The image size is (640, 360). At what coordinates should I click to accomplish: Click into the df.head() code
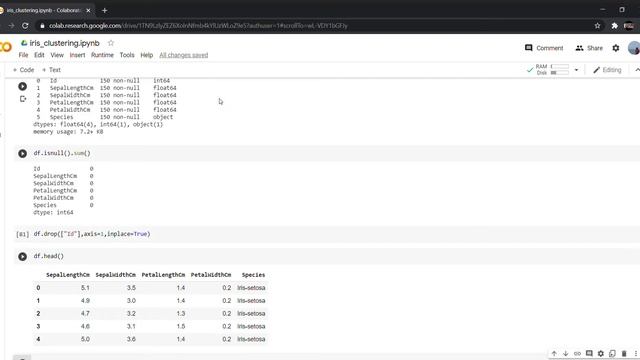pyautogui.click(x=49, y=256)
